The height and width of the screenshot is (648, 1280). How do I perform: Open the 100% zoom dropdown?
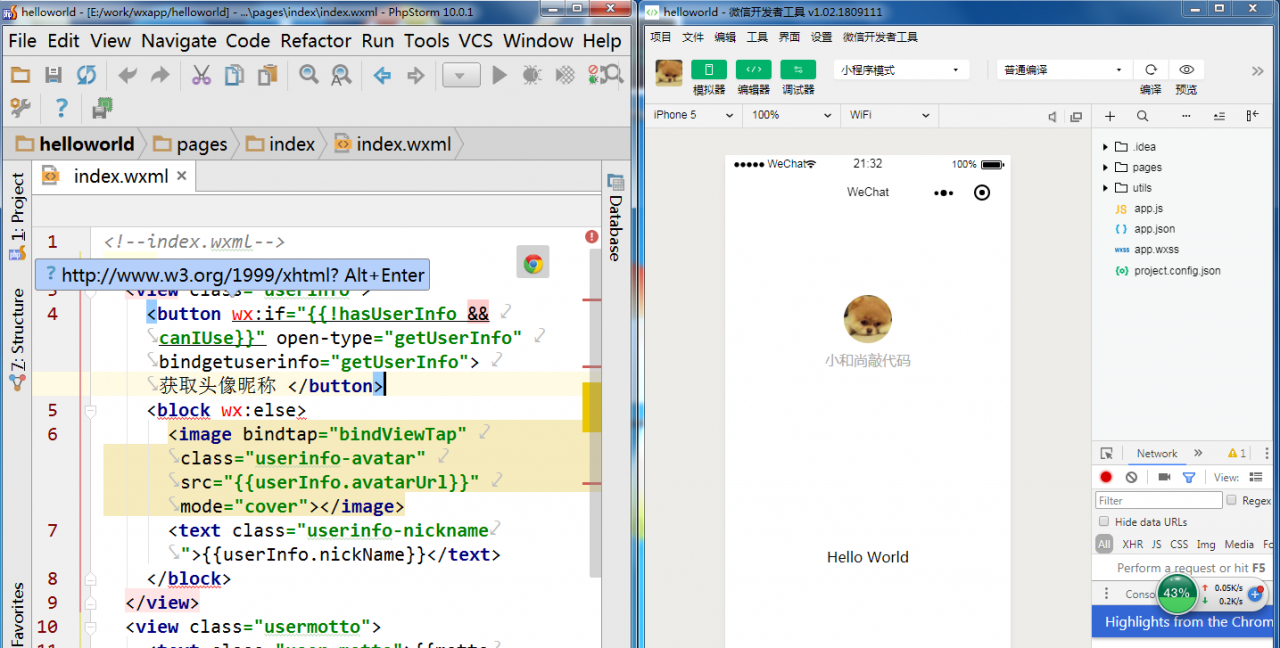(x=790, y=115)
